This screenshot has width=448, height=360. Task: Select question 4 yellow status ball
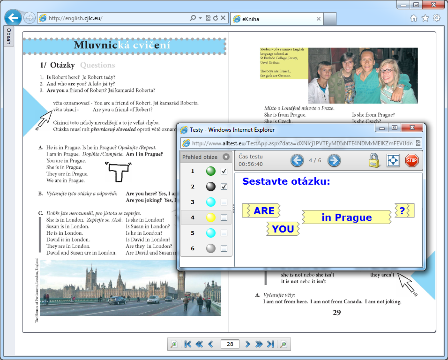click(211, 218)
